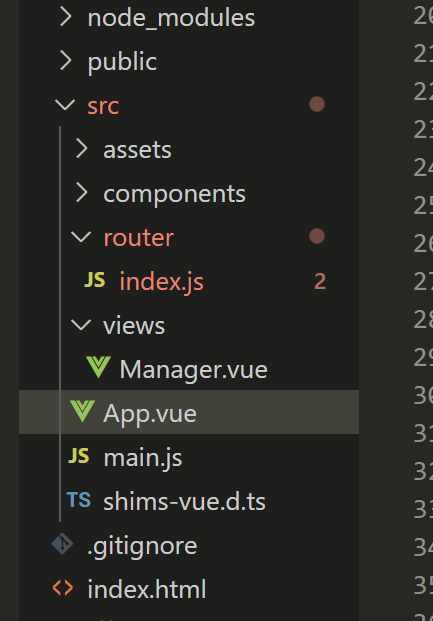Select the router folder name

[139, 238]
